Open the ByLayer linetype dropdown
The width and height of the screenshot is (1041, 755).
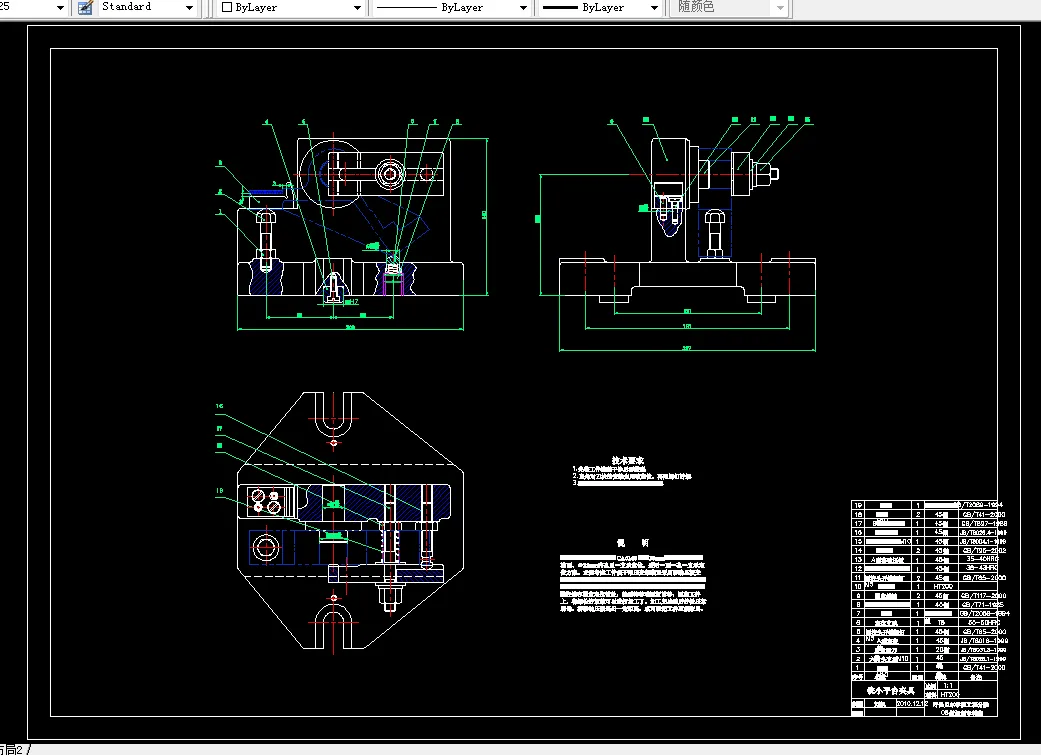(x=451, y=7)
